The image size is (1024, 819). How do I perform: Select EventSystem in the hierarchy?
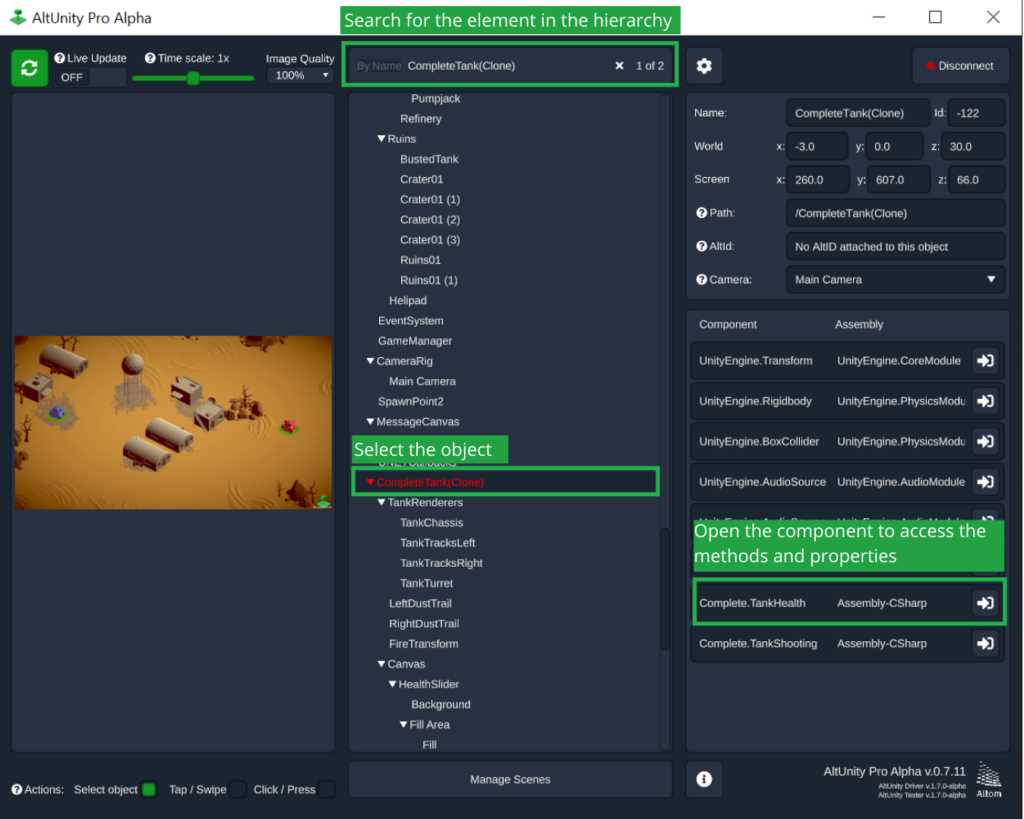pyautogui.click(x=410, y=321)
